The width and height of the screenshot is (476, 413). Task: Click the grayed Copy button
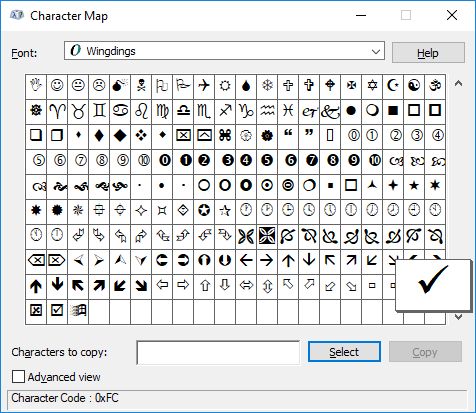click(x=425, y=352)
